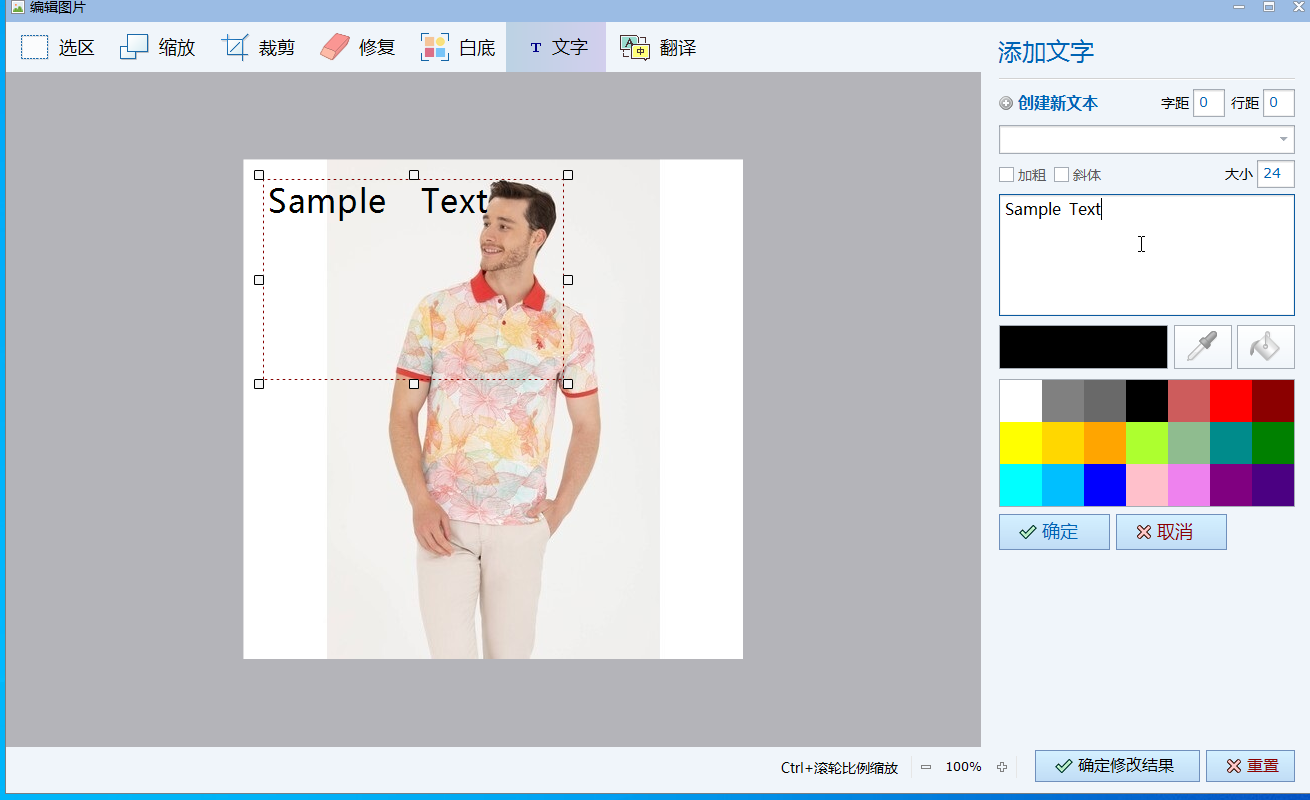Select the 选区 selection tool
Screen dimensions: 1310x800
[x=58, y=47]
